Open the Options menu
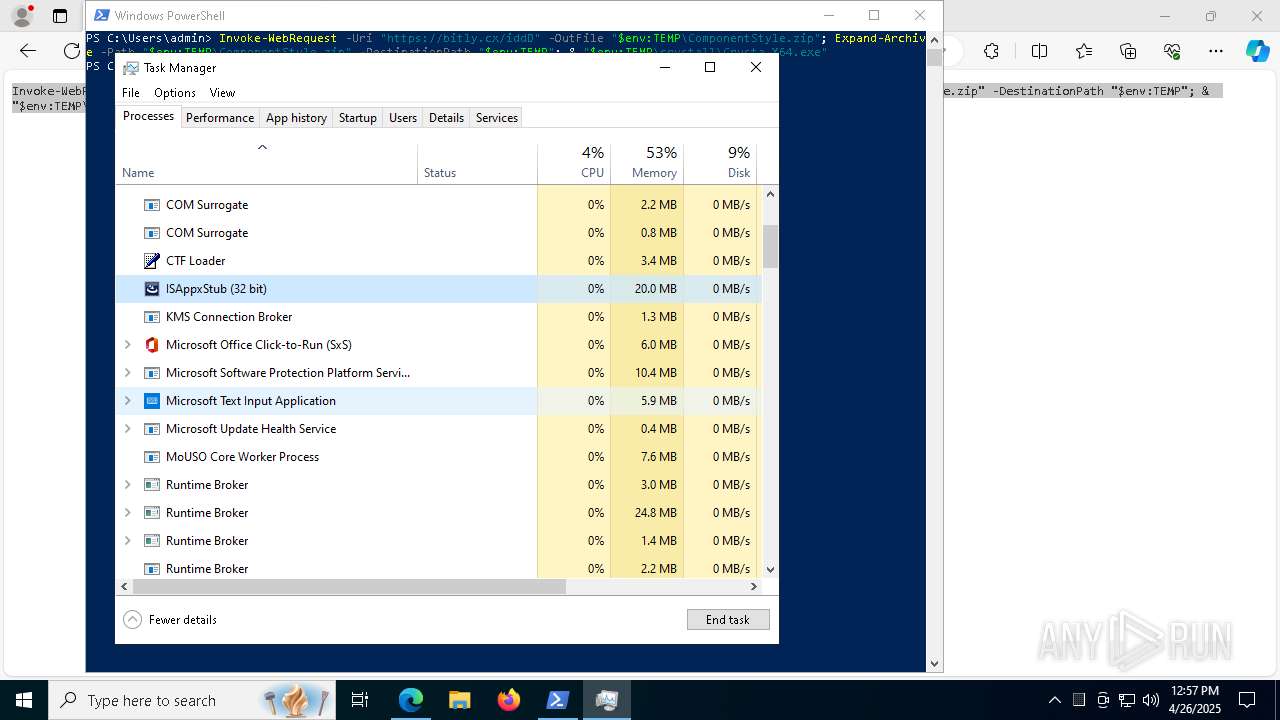This screenshot has width=1280, height=720. (x=175, y=93)
